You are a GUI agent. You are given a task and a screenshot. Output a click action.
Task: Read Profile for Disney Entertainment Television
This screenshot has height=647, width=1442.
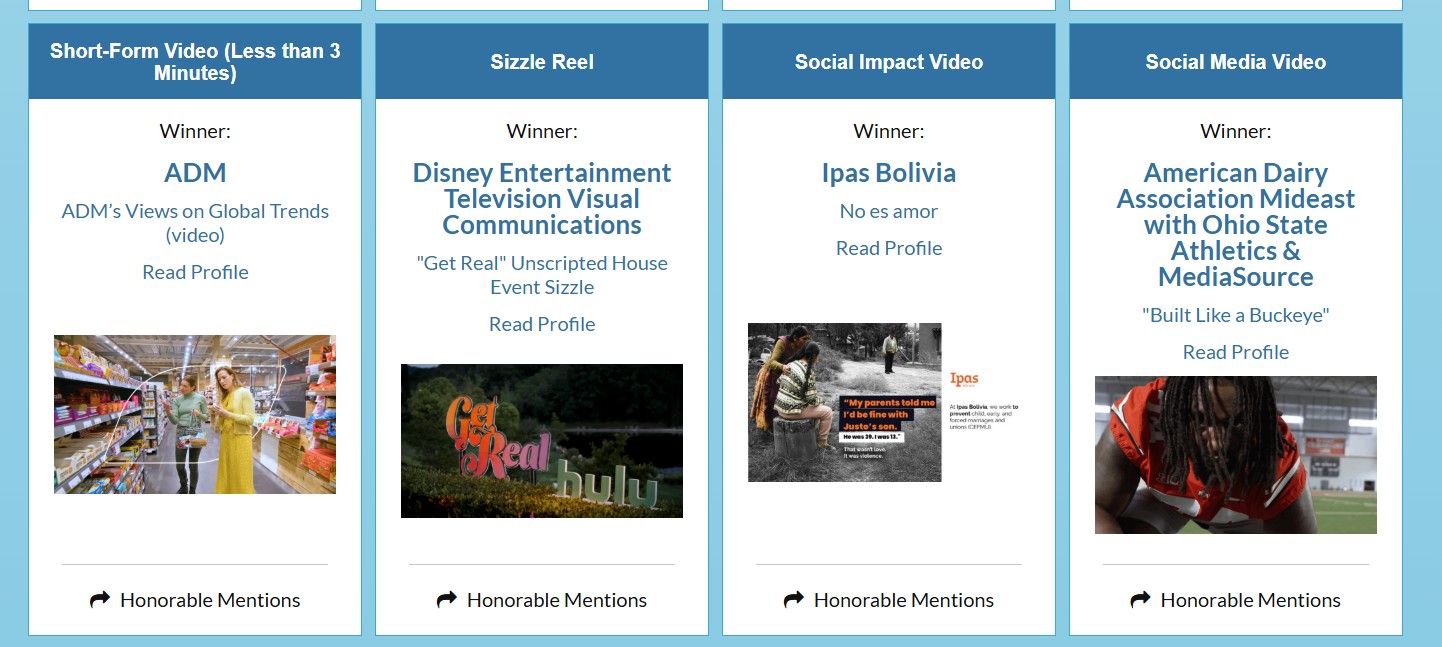pyautogui.click(x=542, y=324)
